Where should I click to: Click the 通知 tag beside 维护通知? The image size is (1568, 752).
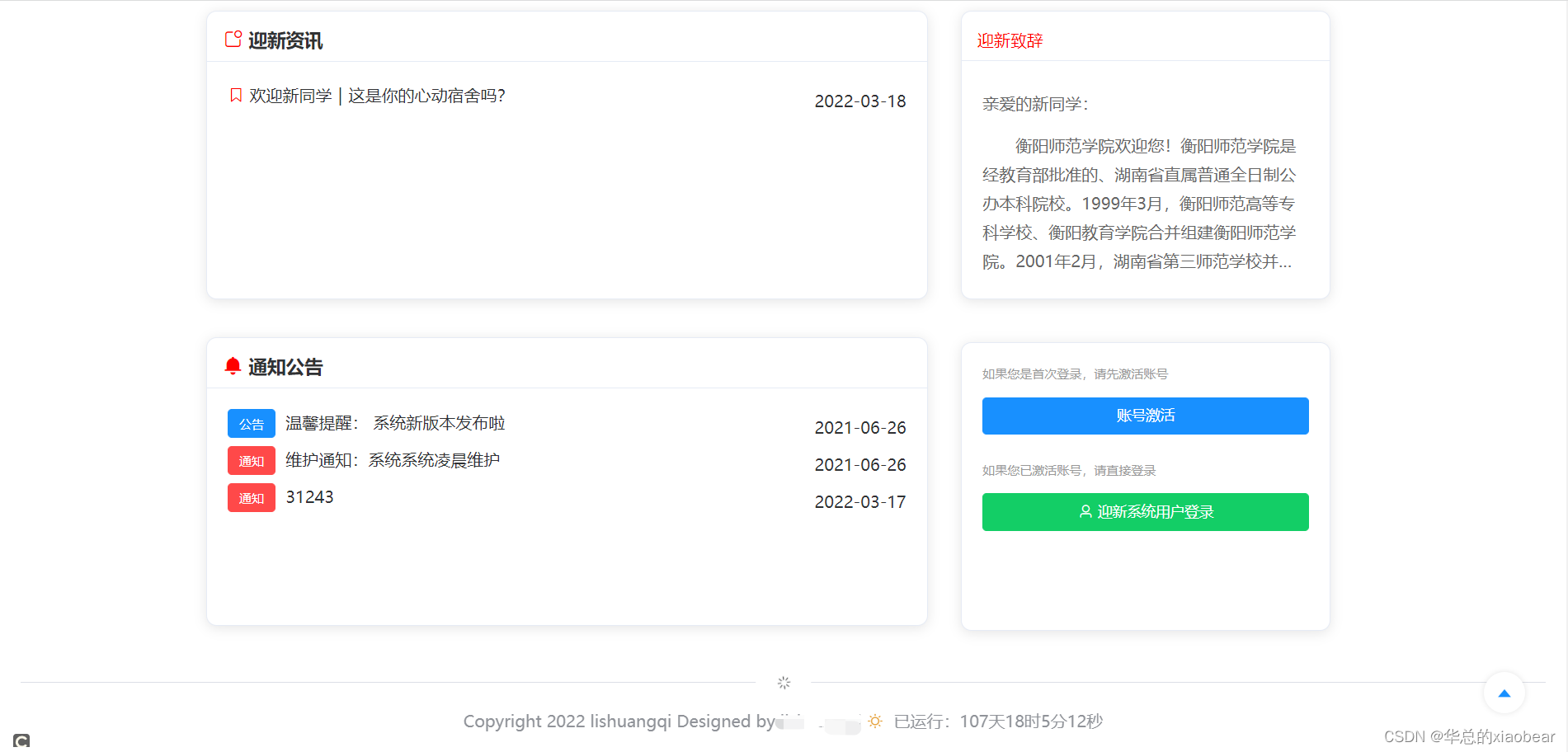coord(252,461)
